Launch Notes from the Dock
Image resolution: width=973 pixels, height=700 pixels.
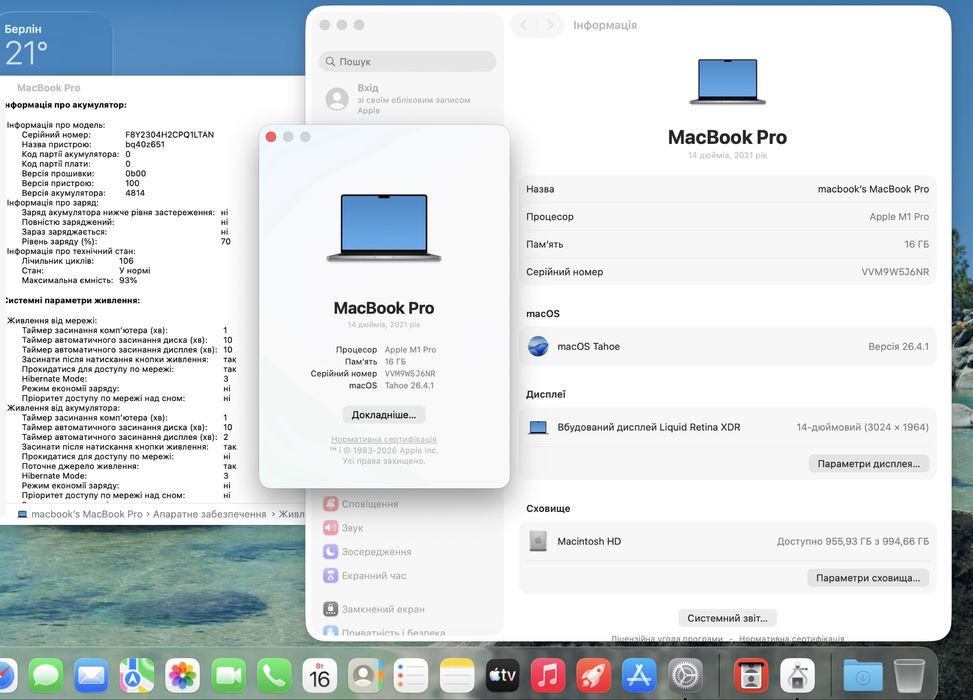pyautogui.click(x=457, y=675)
